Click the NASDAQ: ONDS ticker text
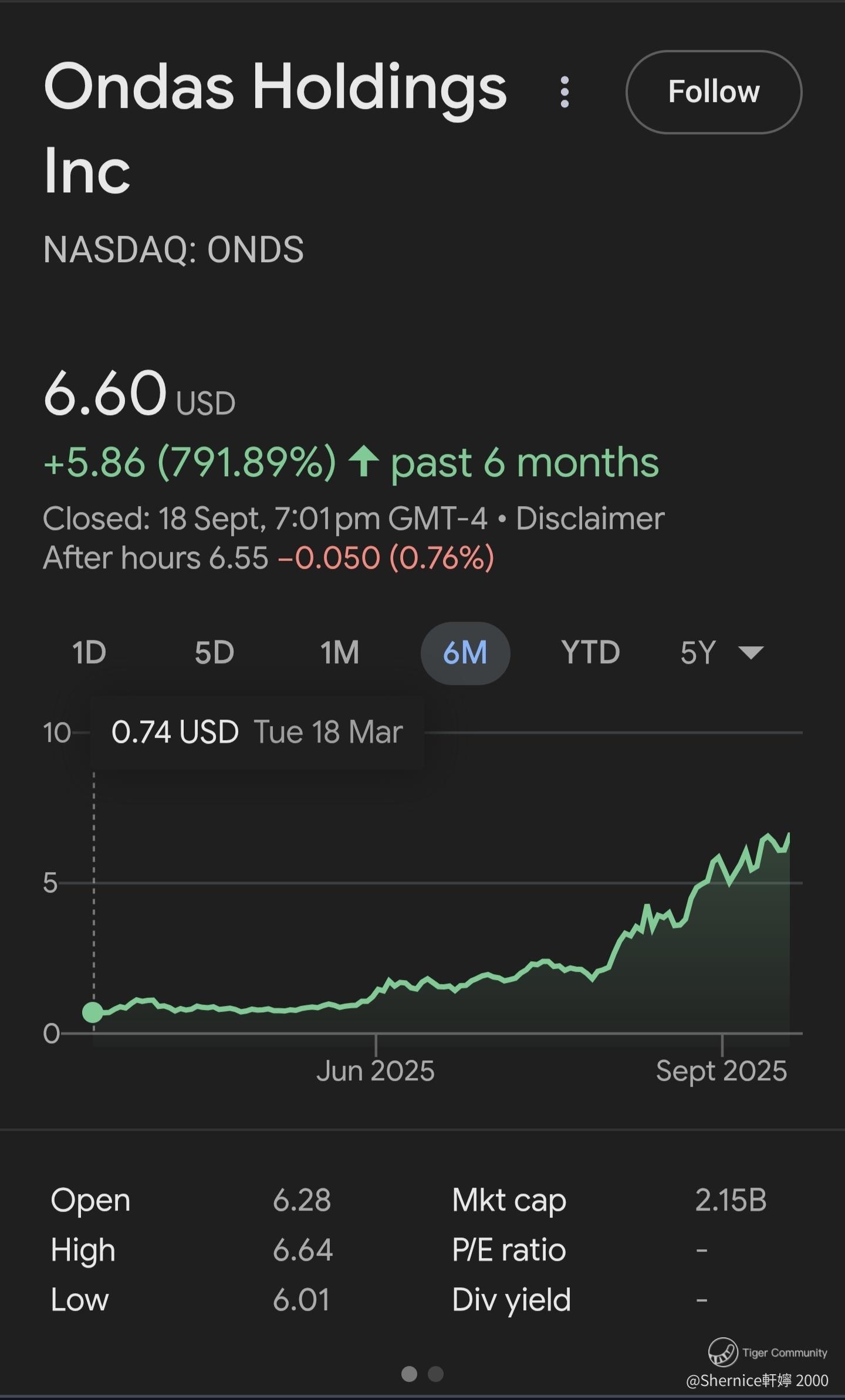Image resolution: width=845 pixels, height=1400 pixels. (174, 250)
